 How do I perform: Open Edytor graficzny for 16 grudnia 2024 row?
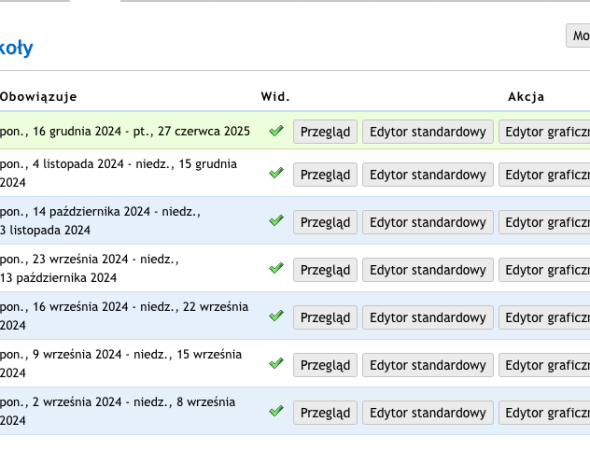(x=544, y=132)
